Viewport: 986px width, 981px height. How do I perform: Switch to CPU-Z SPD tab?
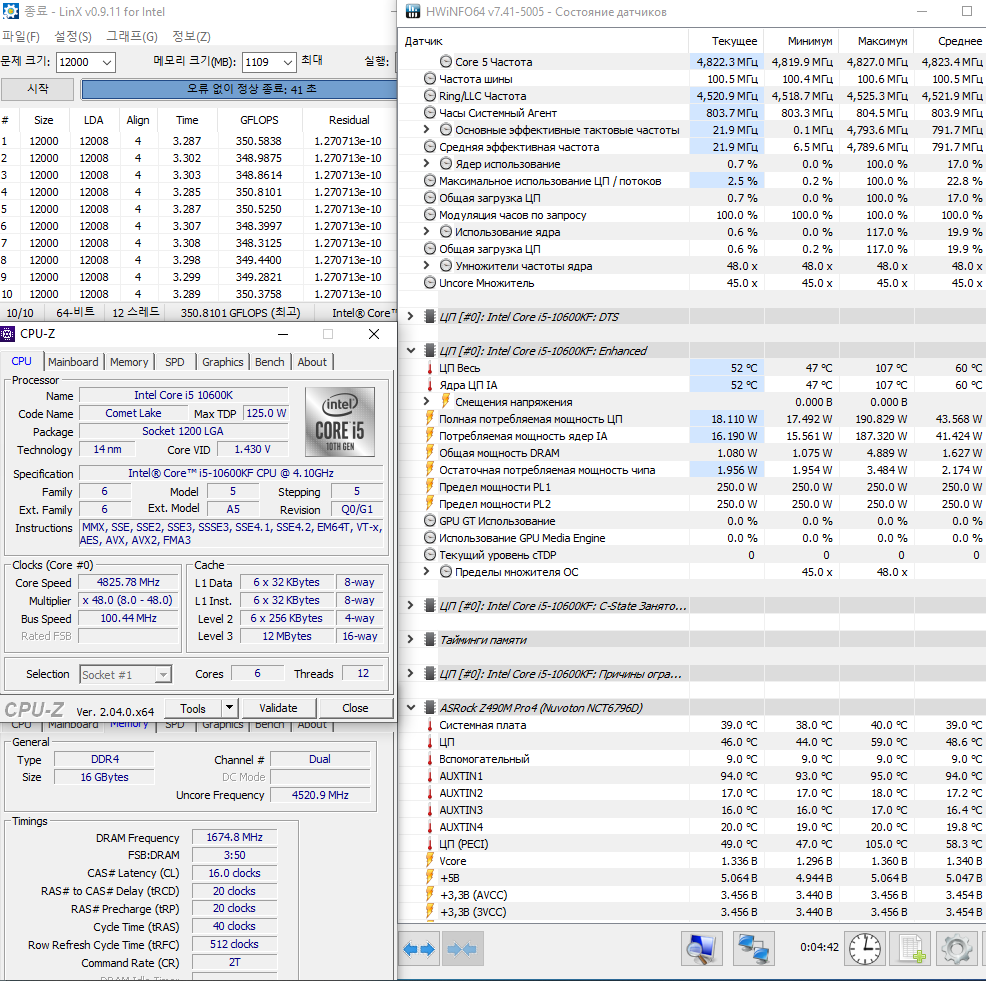pos(175,362)
